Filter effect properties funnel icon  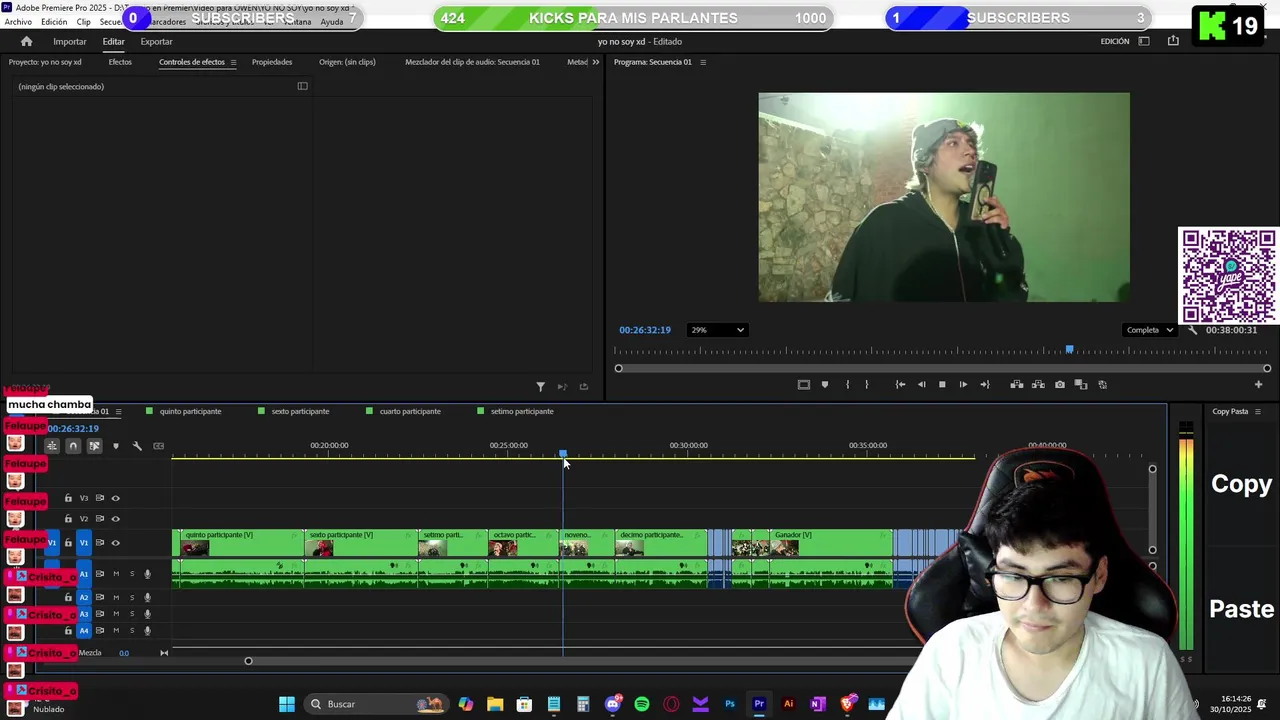(x=540, y=387)
